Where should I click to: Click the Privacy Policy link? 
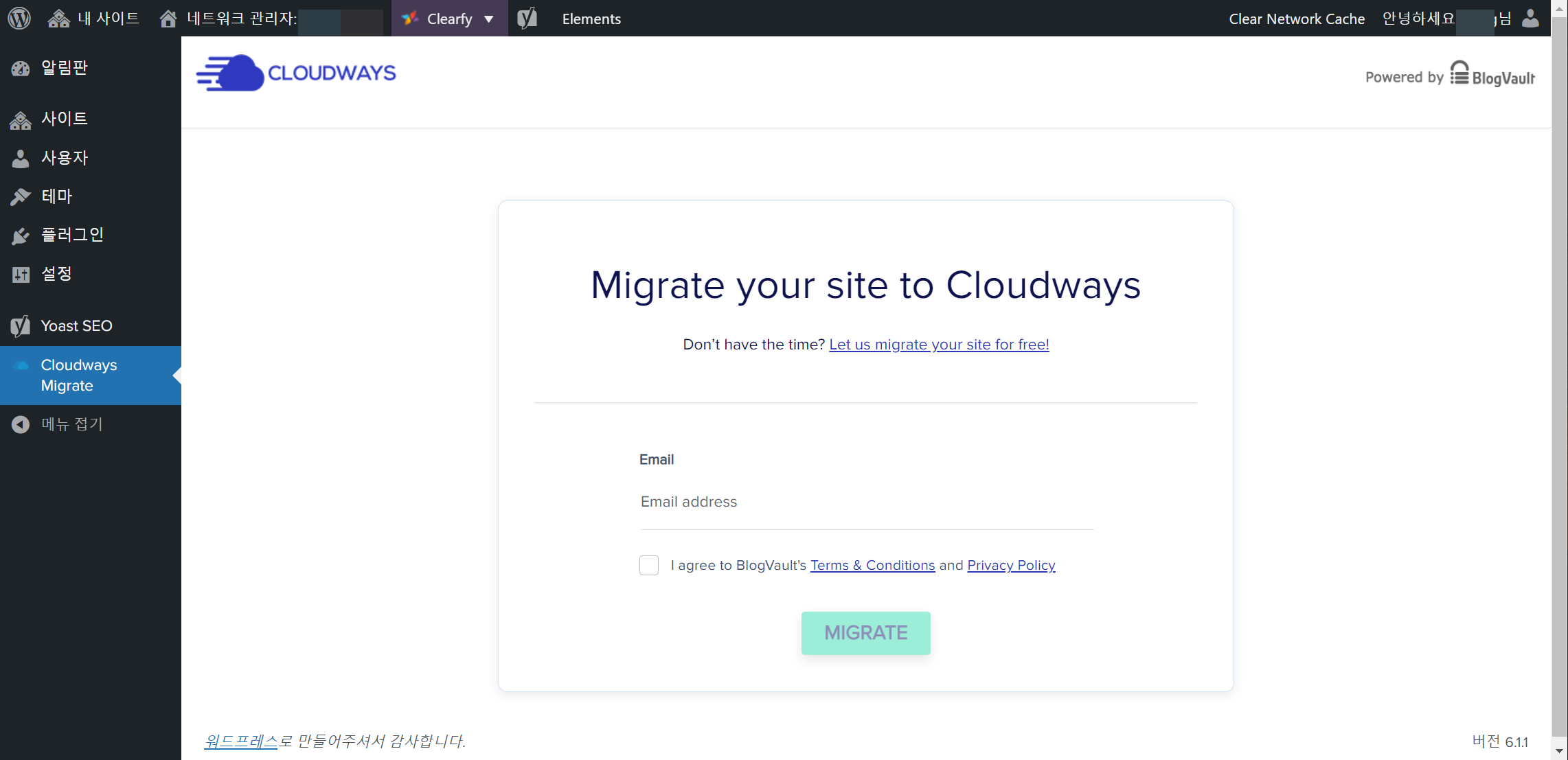point(1011,565)
